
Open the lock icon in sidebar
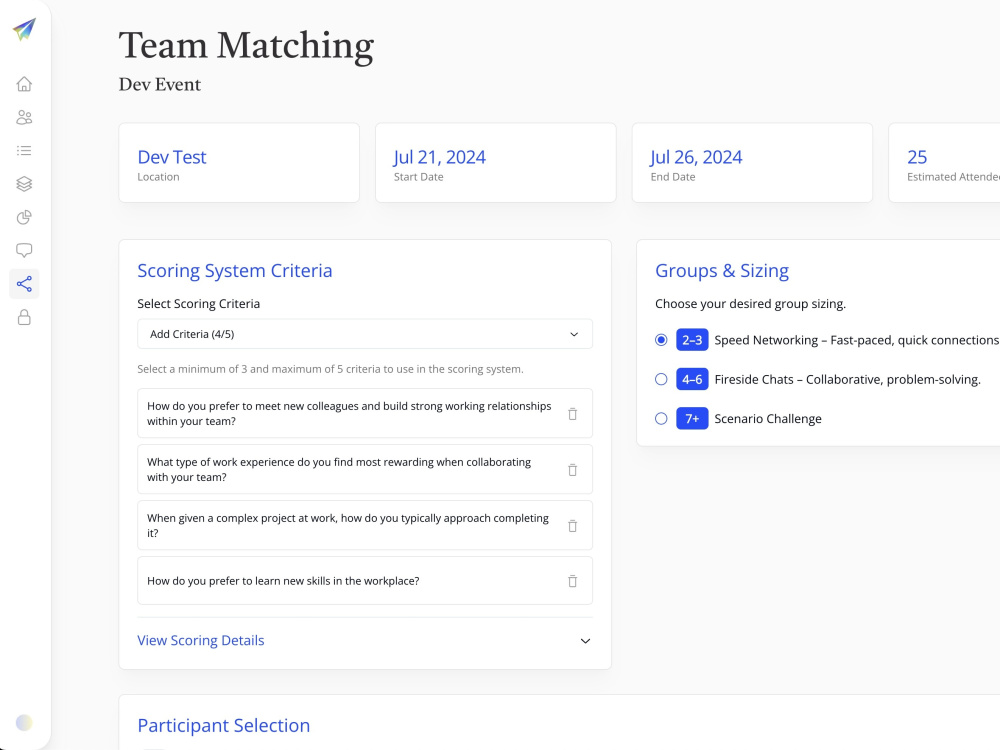(x=24, y=317)
